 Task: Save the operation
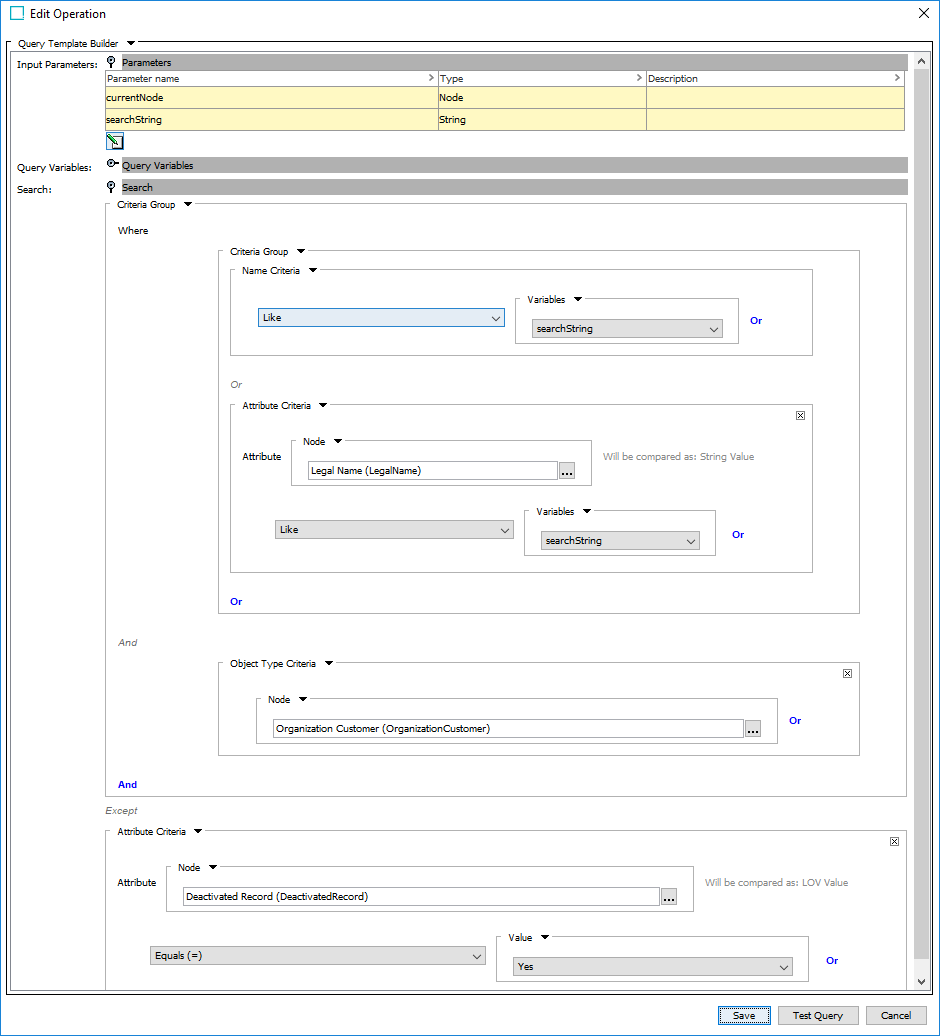pos(744,1016)
